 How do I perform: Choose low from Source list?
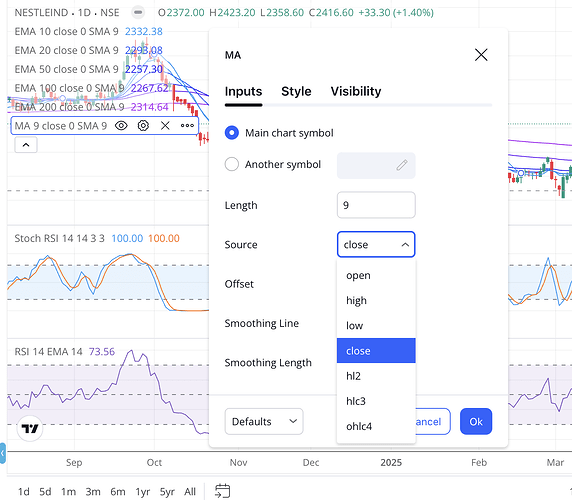[x=376, y=326]
